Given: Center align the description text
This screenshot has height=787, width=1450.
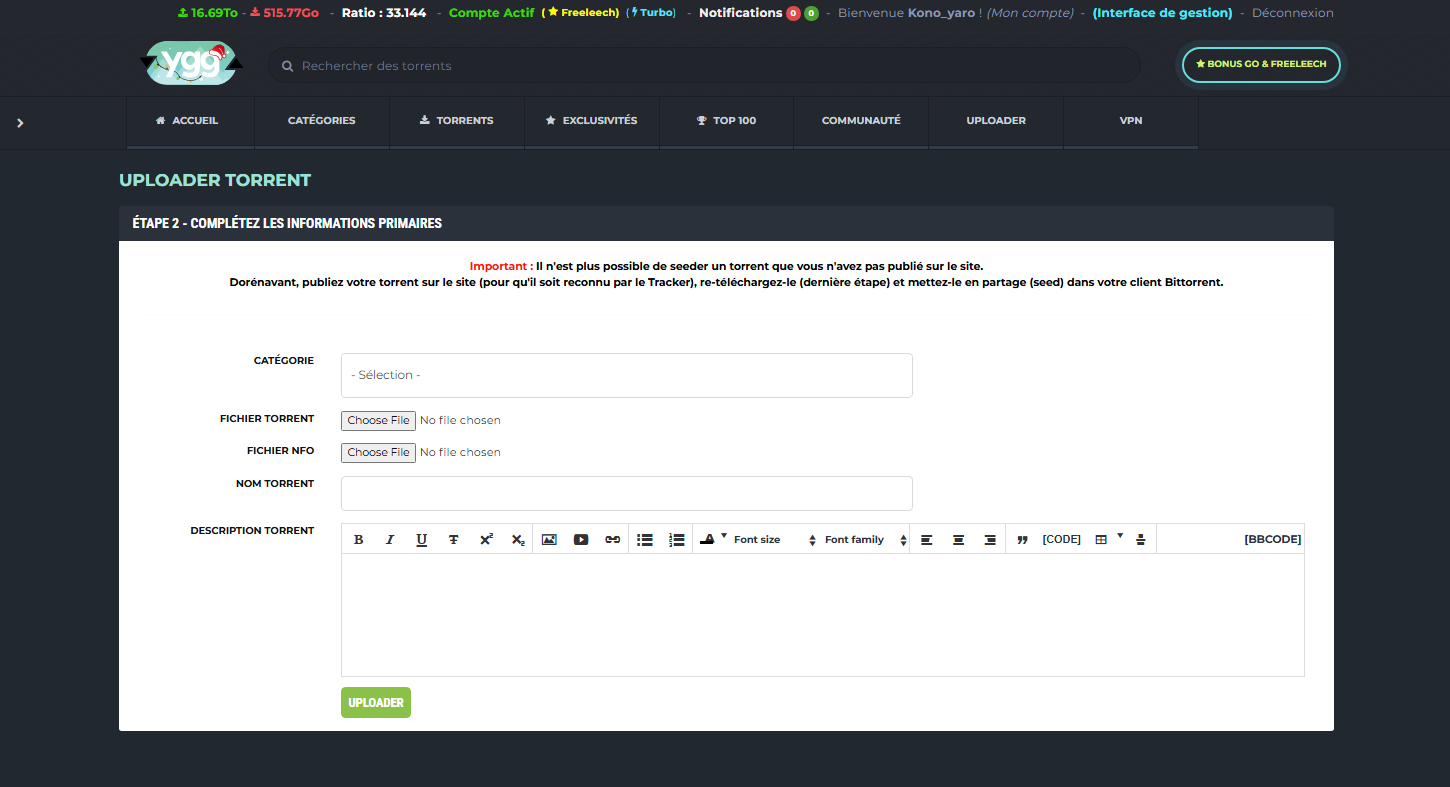Looking at the screenshot, I should pos(958,540).
